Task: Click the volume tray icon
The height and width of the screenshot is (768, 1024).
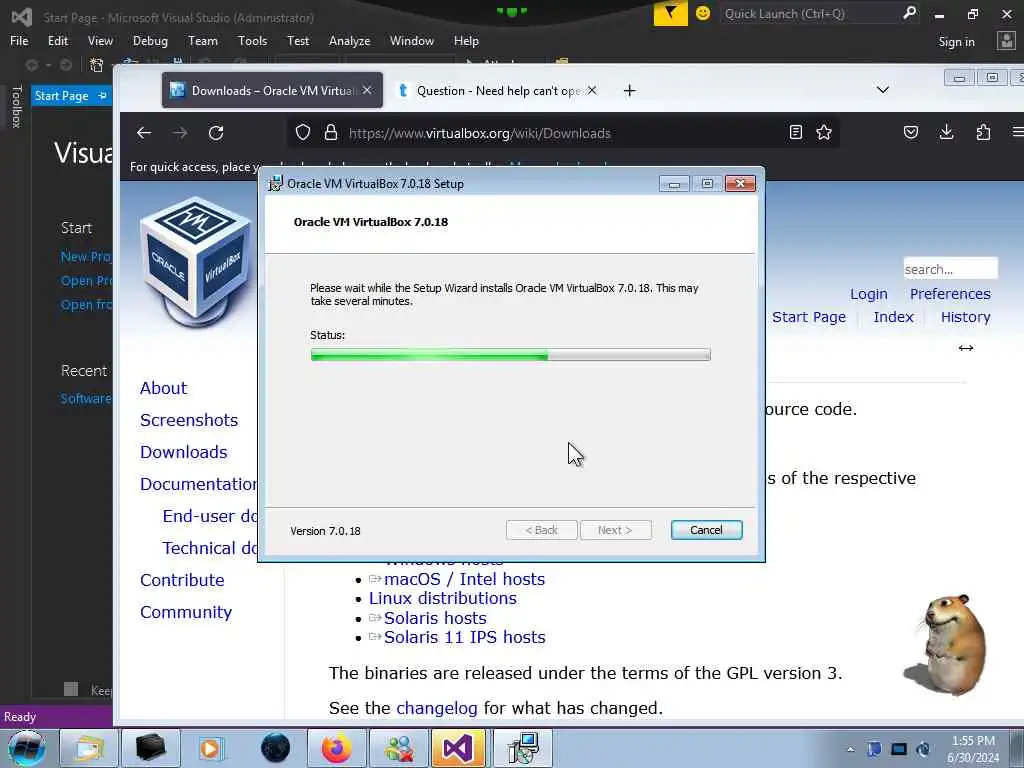Action: coord(923,749)
